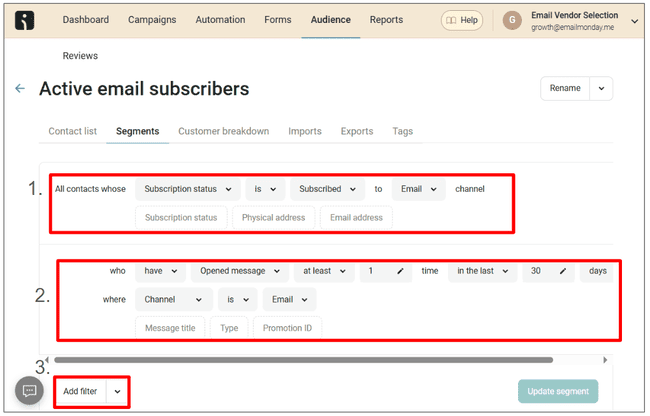The height and width of the screenshot is (416, 650).
Task: Click the Message title field
Action: [x=170, y=328]
